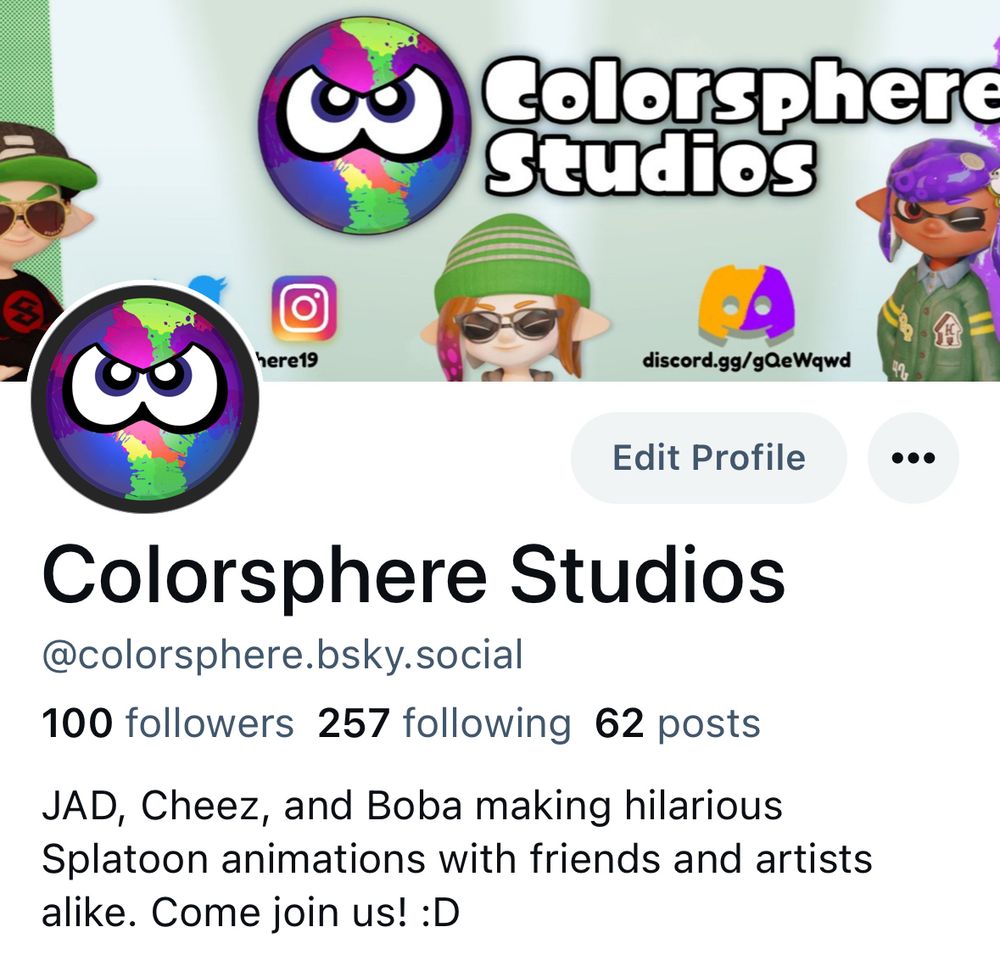Click the Colorsphere Studios display name
This screenshot has width=1000, height=977.
(x=413, y=576)
